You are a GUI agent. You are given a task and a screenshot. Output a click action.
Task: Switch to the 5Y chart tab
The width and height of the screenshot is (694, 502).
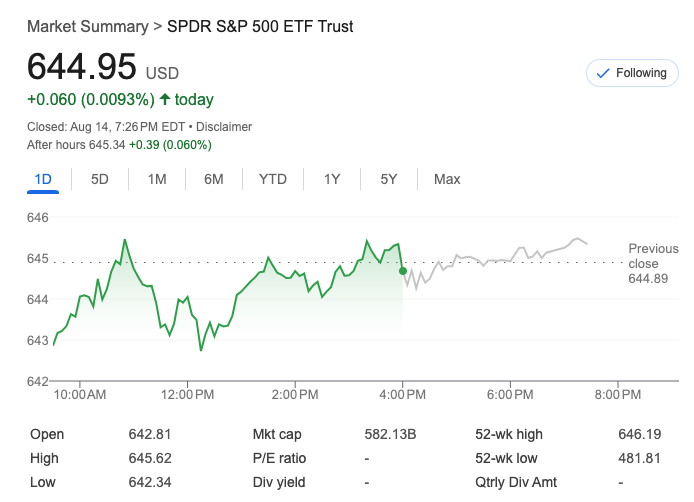389,179
